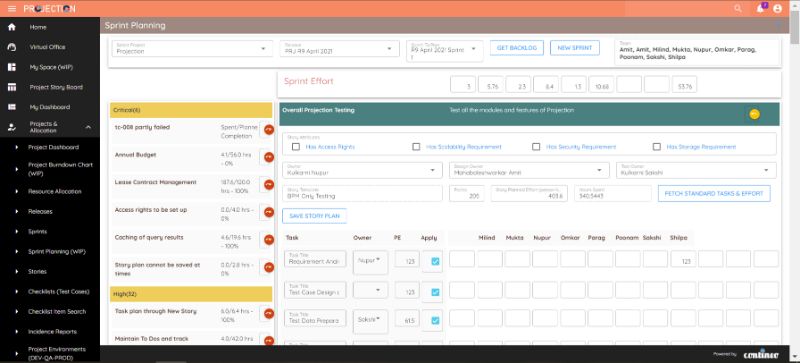The width and height of the screenshot is (800, 363).
Task: Click the Projects & Allocation person icon
Action: (12, 127)
